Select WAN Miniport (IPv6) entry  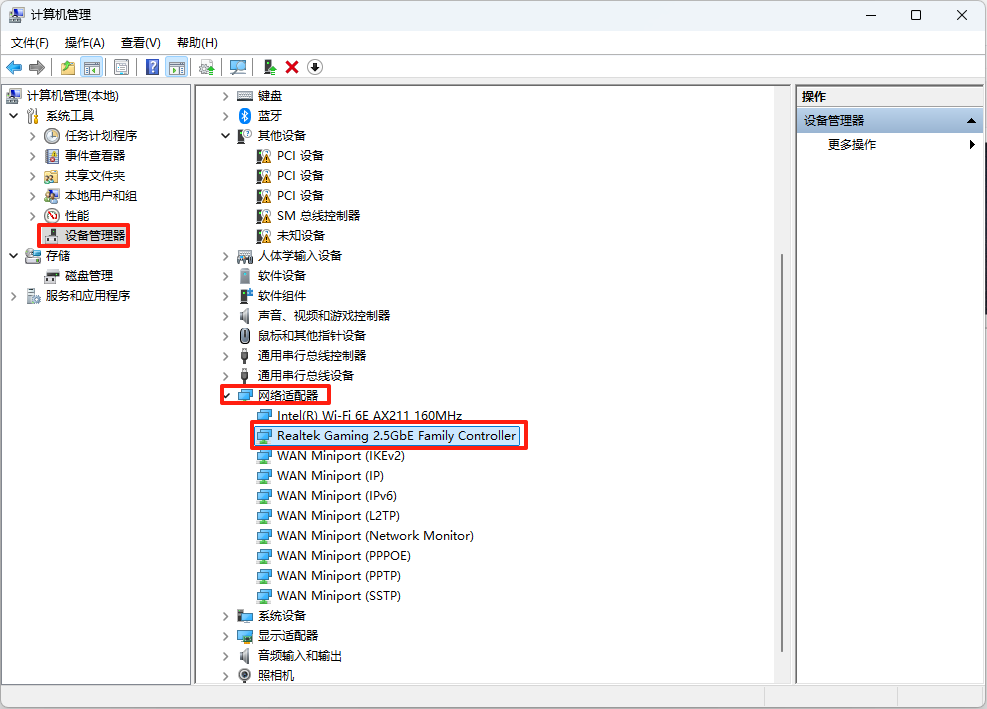click(x=337, y=496)
